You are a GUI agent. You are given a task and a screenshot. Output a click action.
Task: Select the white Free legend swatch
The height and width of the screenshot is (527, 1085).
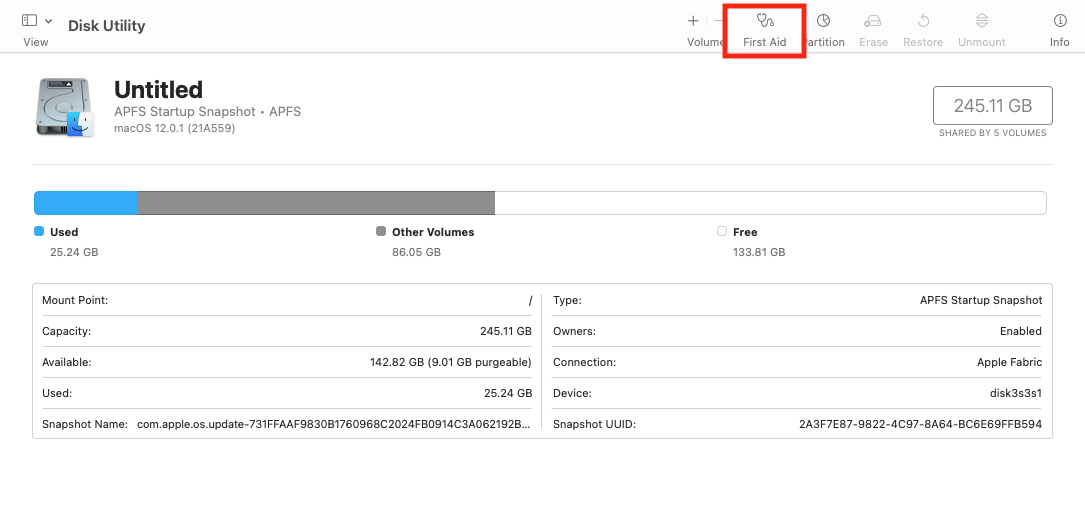tap(722, 231)
